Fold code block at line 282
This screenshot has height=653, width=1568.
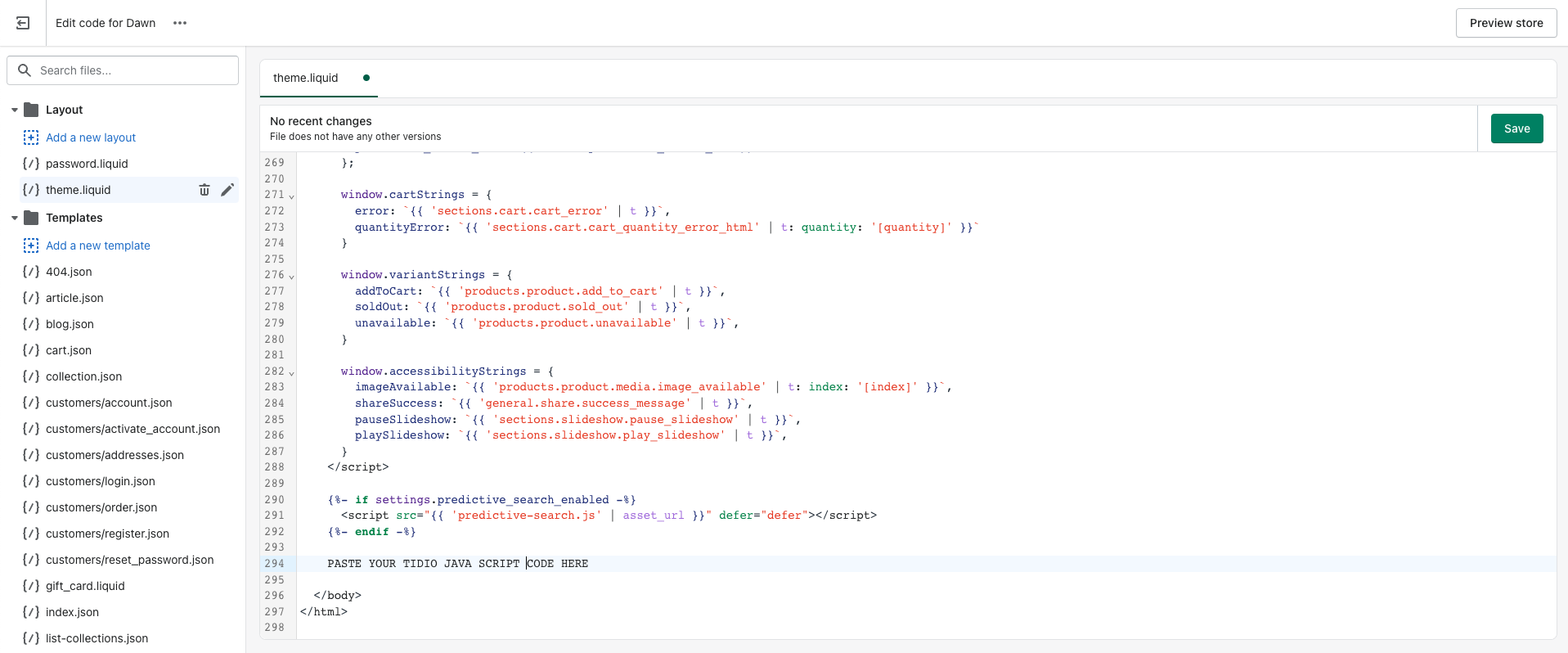pos(291,373)
